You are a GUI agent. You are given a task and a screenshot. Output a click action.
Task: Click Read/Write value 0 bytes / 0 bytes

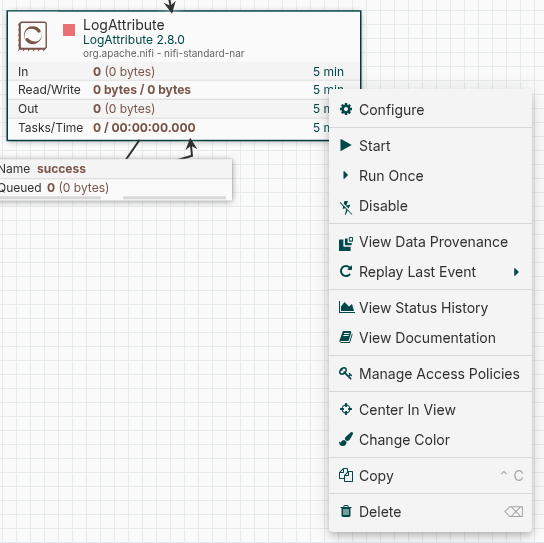142,90
